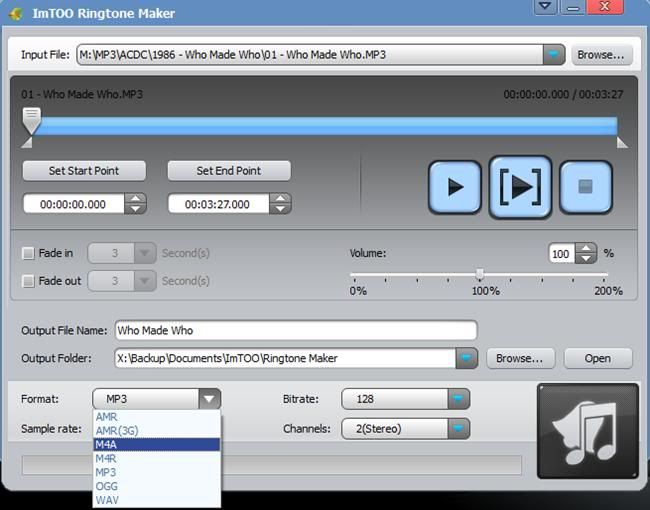Select WAV from the format list
650x510 pixels.
click(x=157, y=500)
